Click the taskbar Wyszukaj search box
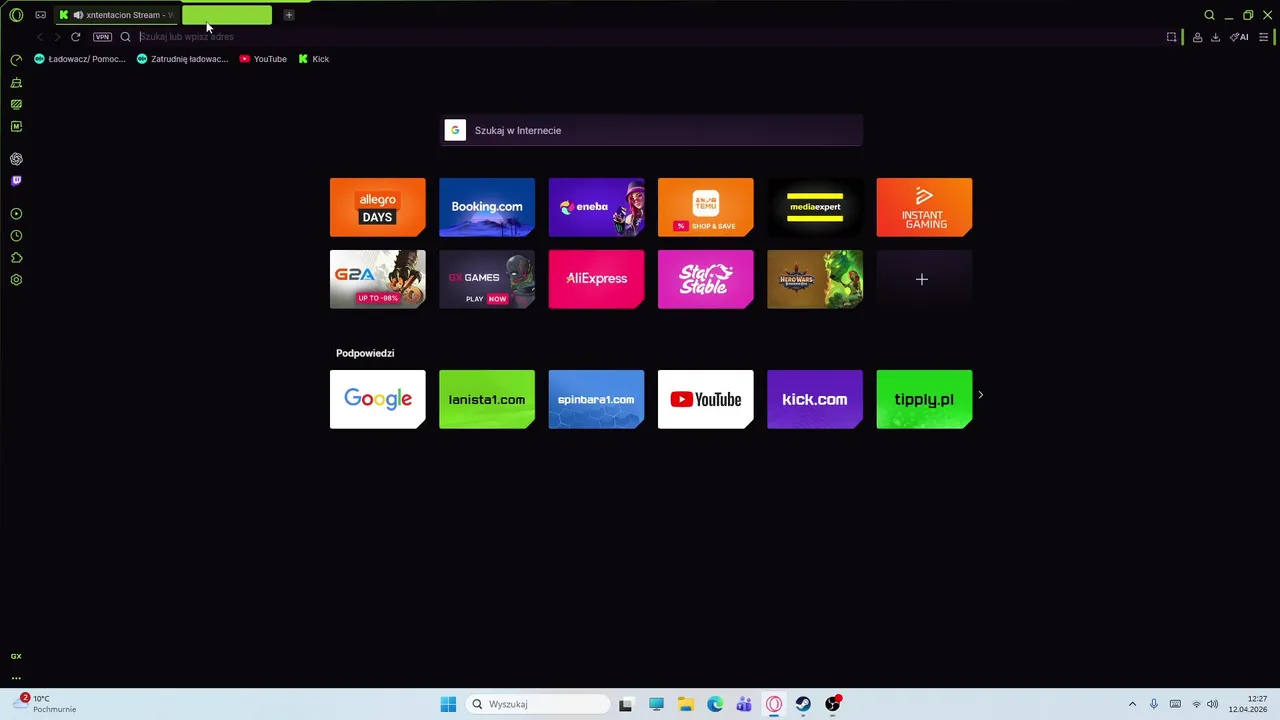Image resolution: width=1280 pixels, height=720 pixels. click(538, 704)
